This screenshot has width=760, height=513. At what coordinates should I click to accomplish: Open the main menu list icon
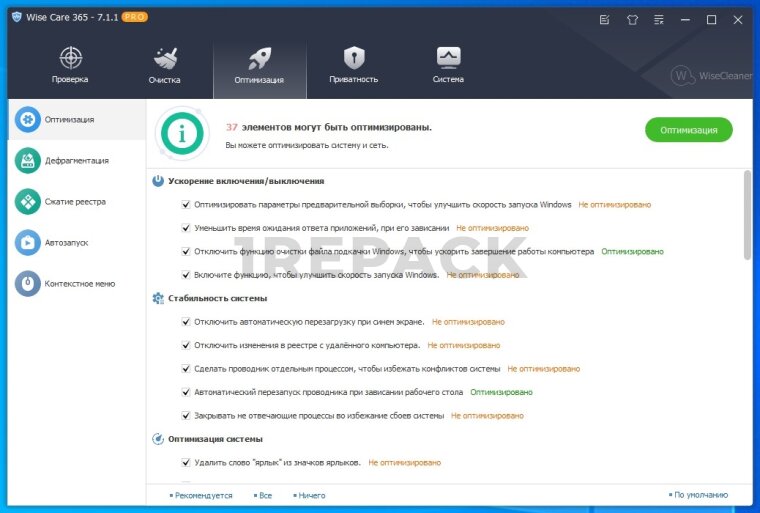coord(659,19)
